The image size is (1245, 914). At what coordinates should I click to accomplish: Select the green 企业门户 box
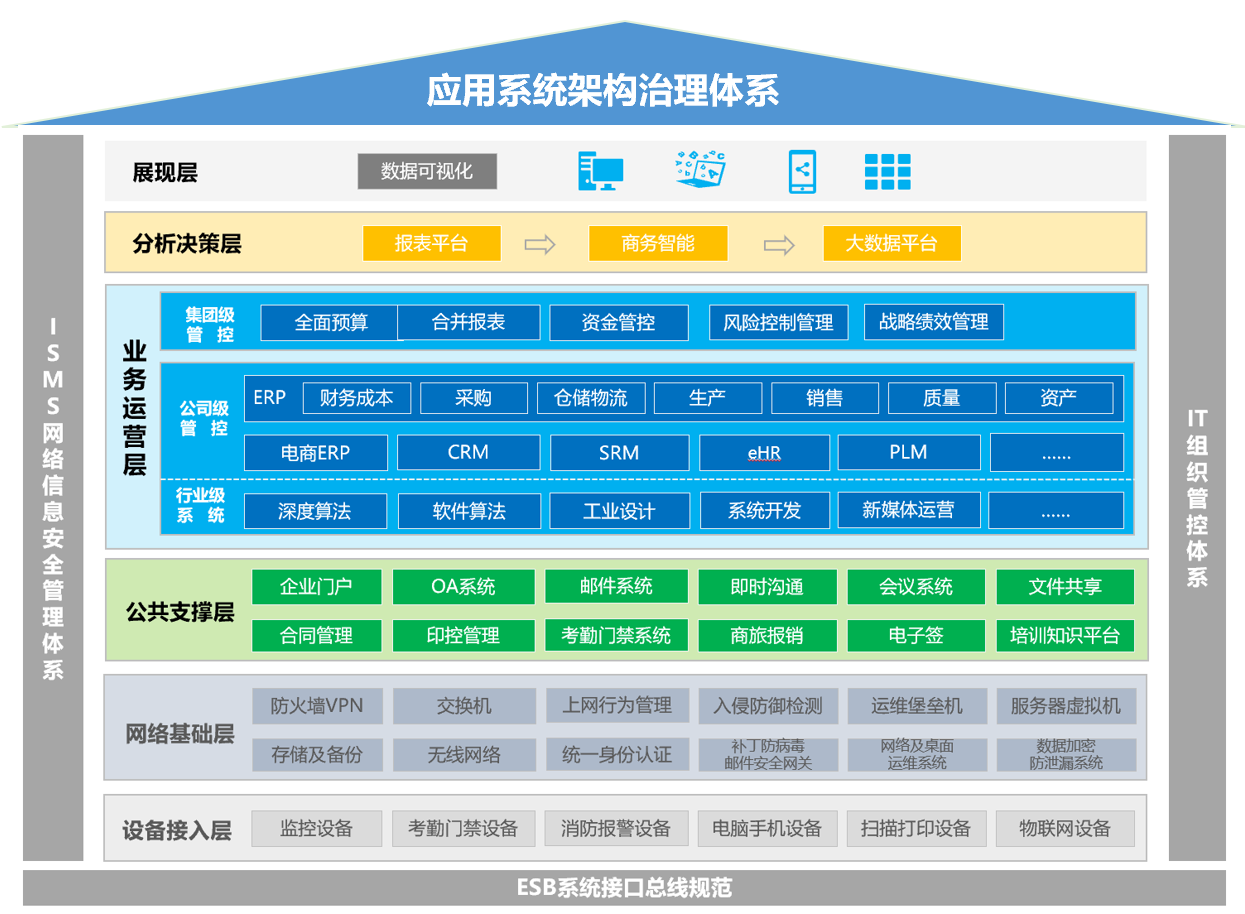click(317, 587)
